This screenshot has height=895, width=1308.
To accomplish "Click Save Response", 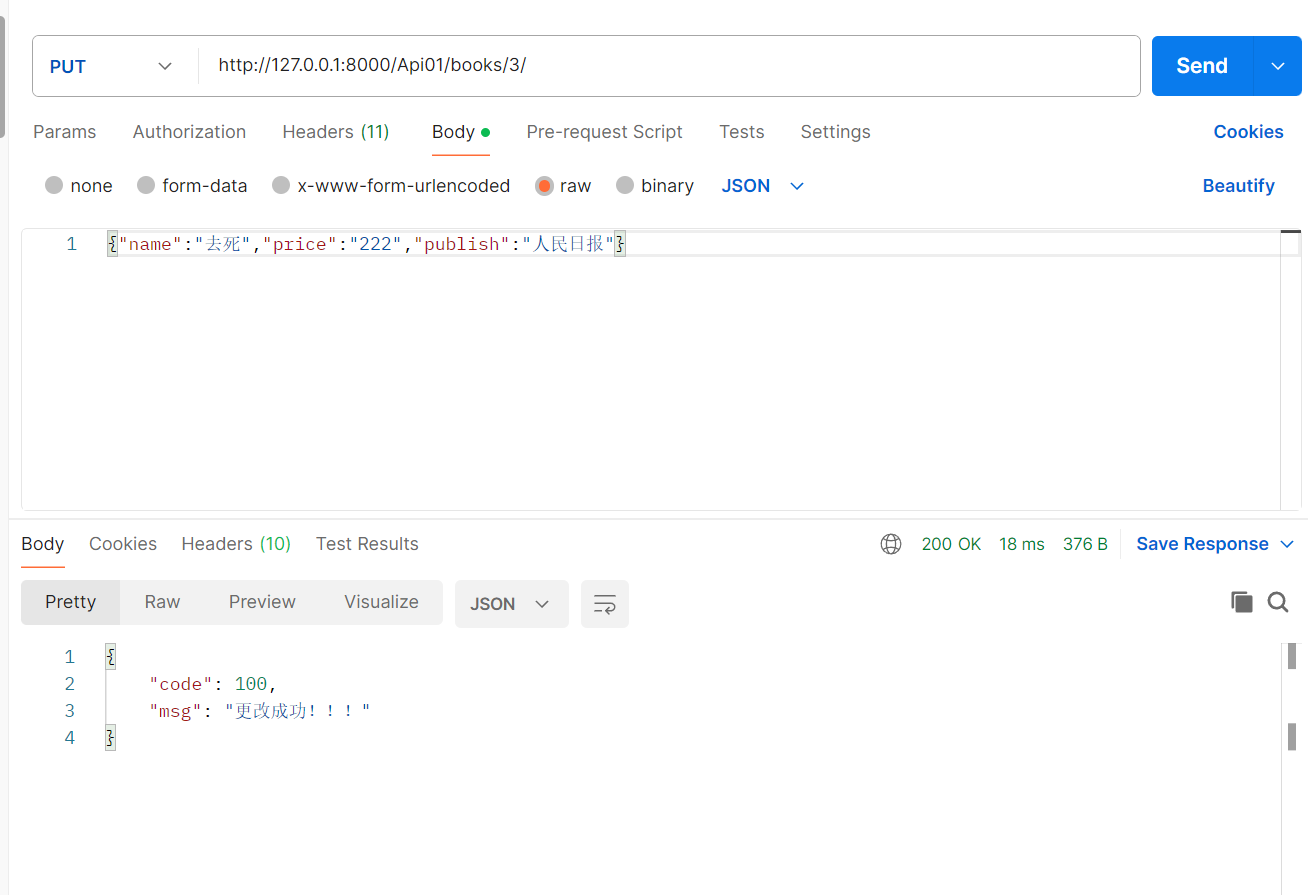I will (x=1202, y=544).
